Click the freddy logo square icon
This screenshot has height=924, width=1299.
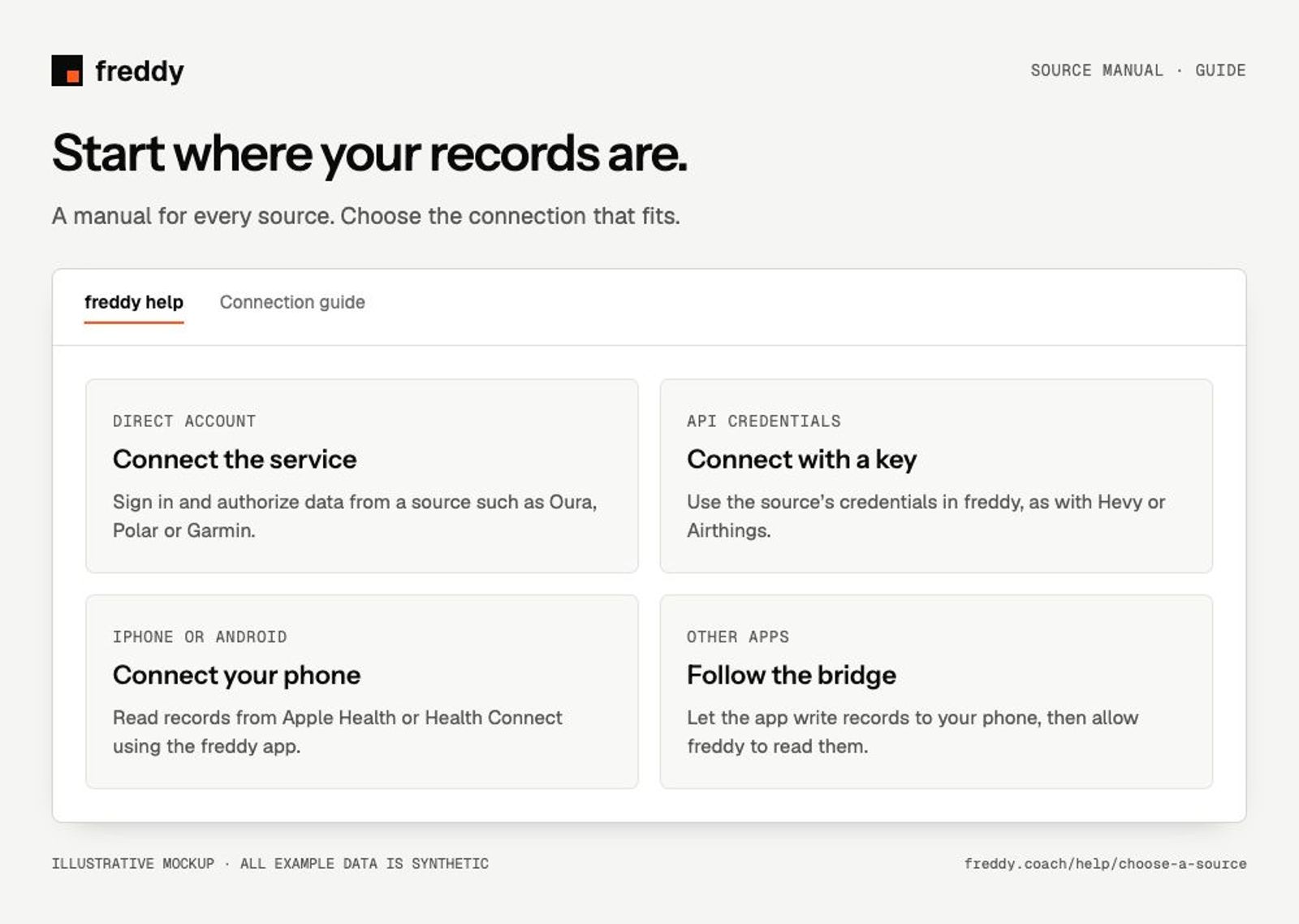click(x=67, y=71)
